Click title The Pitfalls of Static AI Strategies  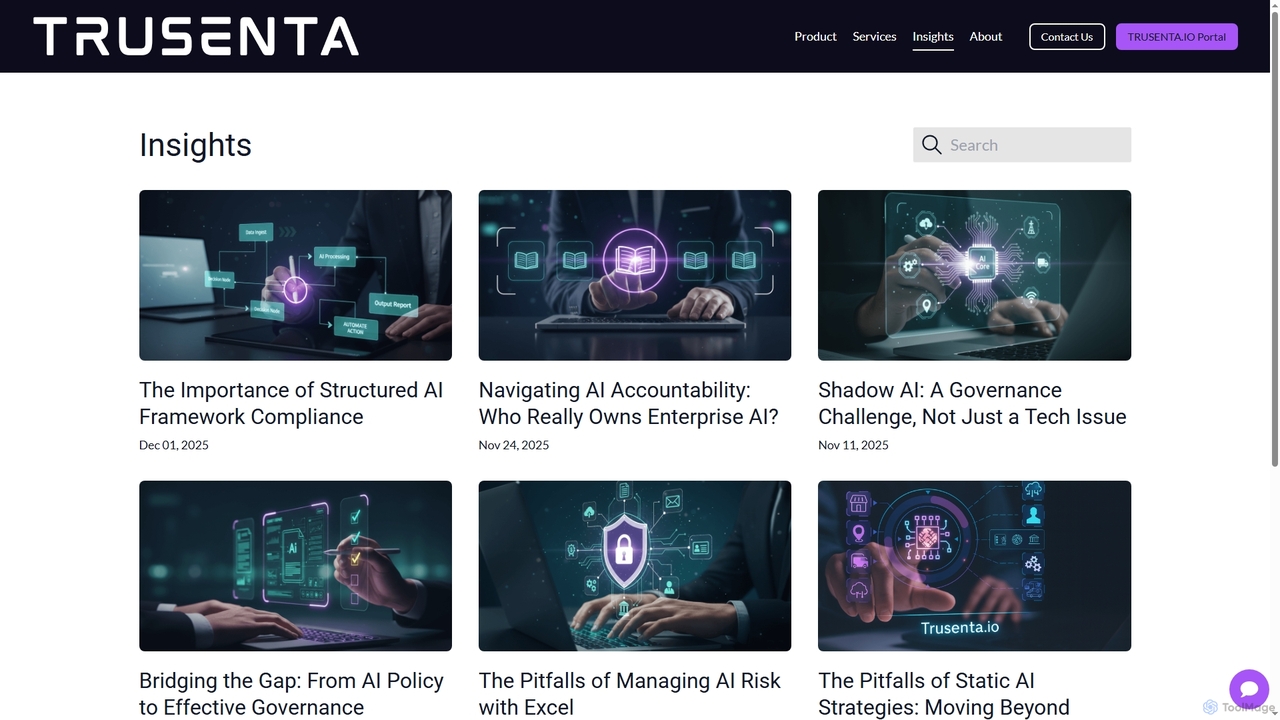tap(944, 694)
